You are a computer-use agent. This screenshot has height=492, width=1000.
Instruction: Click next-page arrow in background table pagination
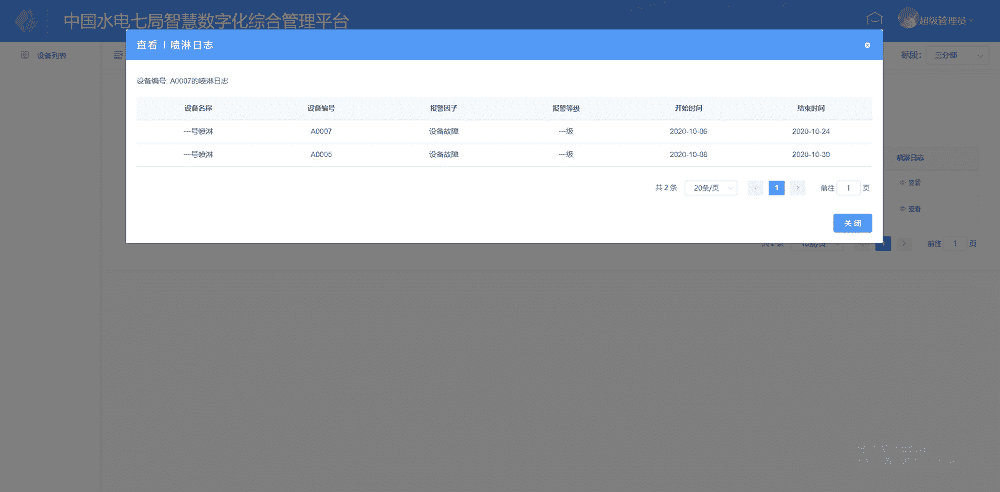(x=904, y=243)
